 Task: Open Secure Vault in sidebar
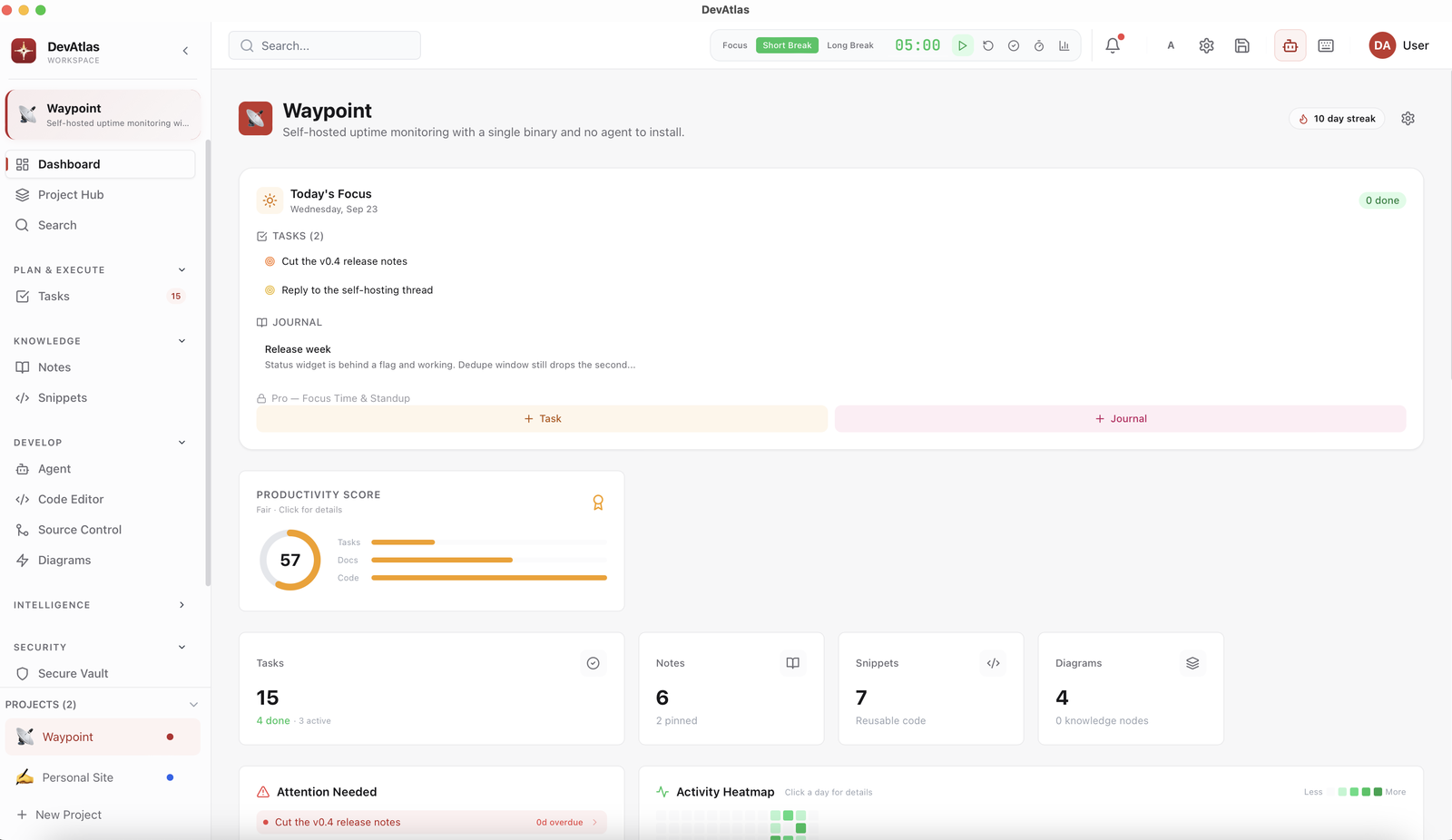click(100, 674)
